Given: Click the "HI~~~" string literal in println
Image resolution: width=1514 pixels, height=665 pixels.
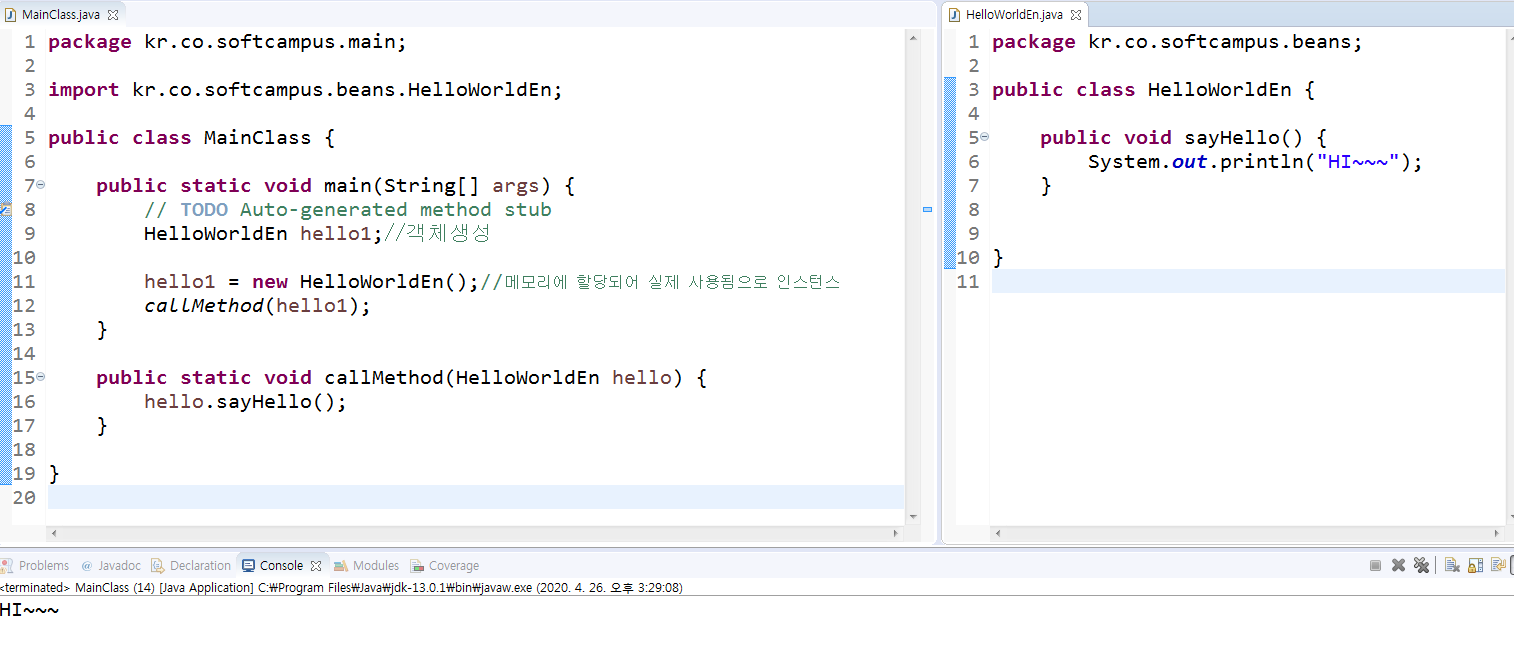Looking at the screenshot, I should [x=1358, y=162].
